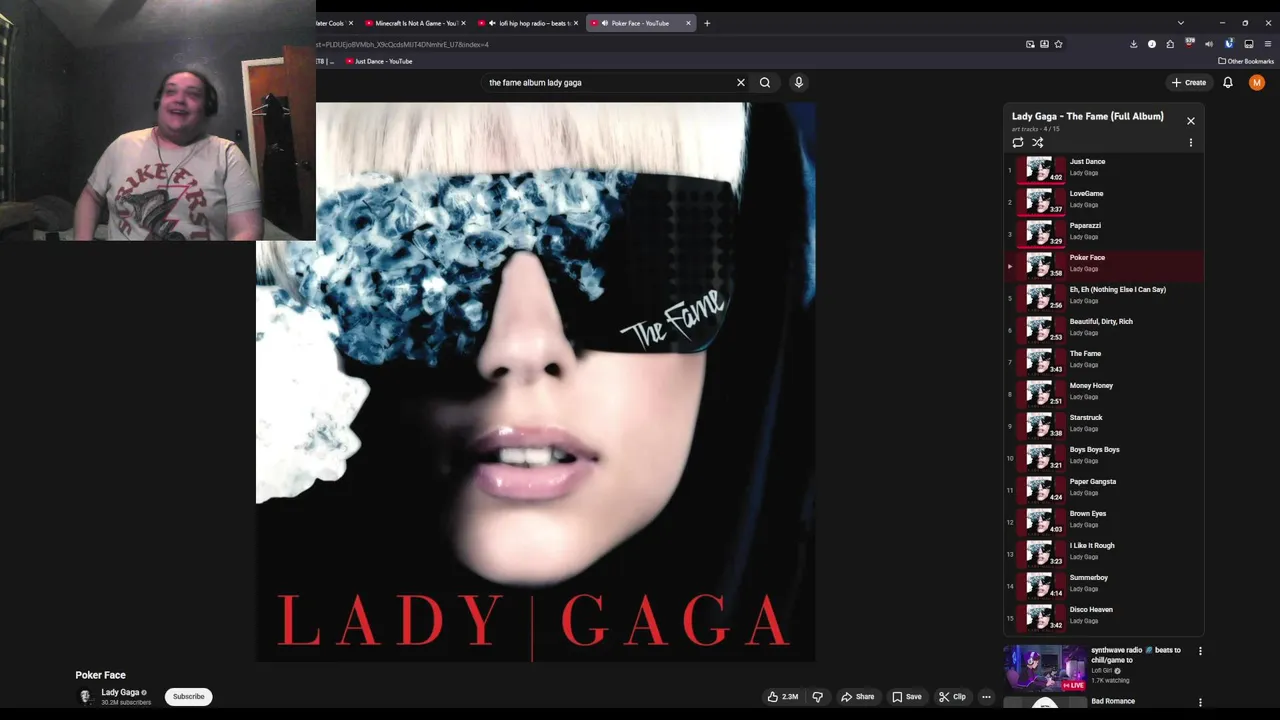This screenshot has width=1280, height=720.
Task: Click the magnifier search button
Action: pyautogui.click(x=765, y=83)
